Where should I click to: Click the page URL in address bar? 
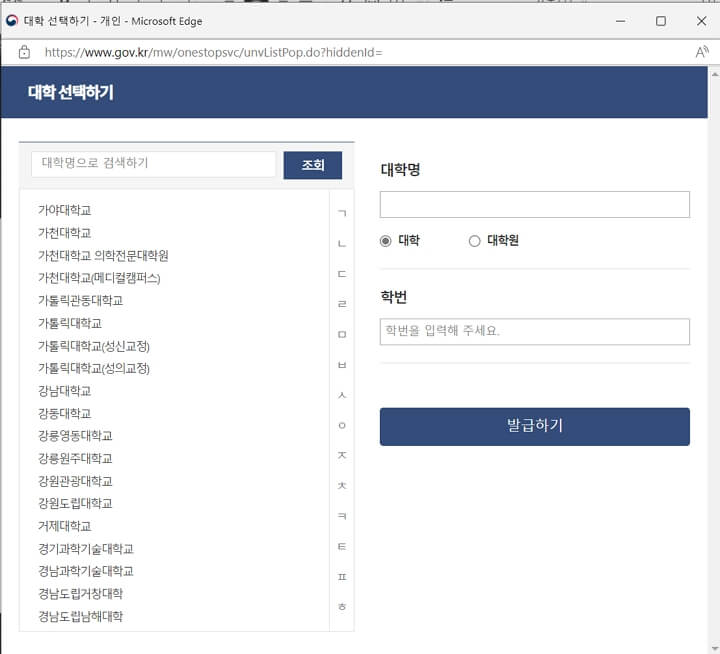click(214, 52)
